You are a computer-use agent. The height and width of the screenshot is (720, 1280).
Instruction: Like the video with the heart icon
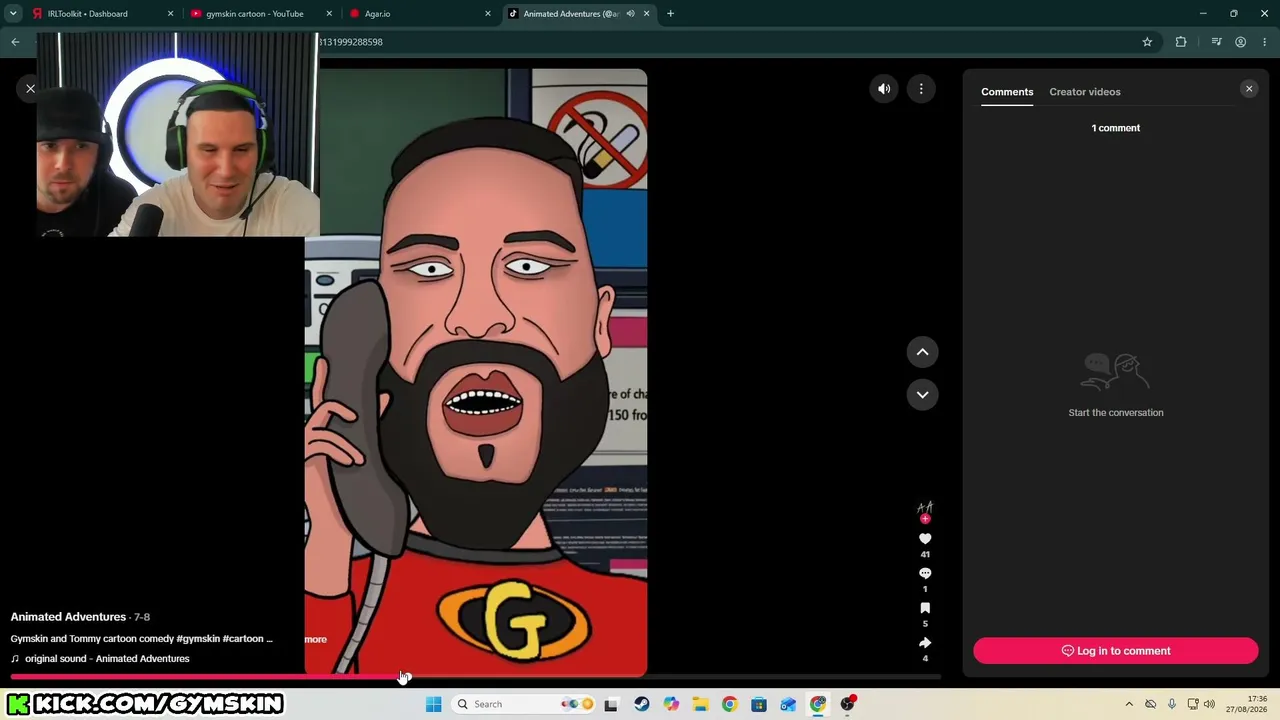tap(925, 539)
